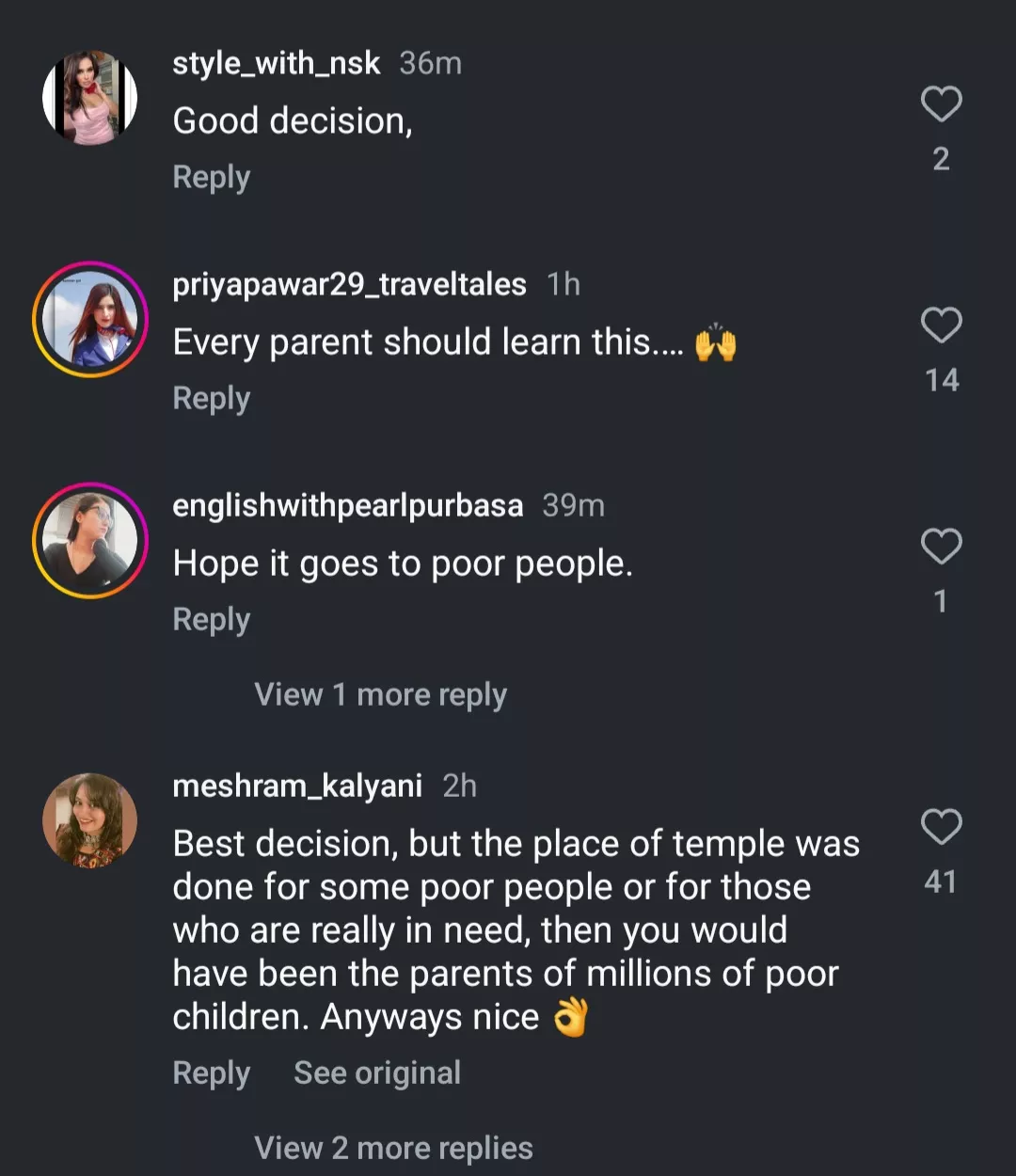The width and height of the screenshot is (1016, 1176).
Task: Tap meshram_kalyani profile photo
Action: (90, 820)
